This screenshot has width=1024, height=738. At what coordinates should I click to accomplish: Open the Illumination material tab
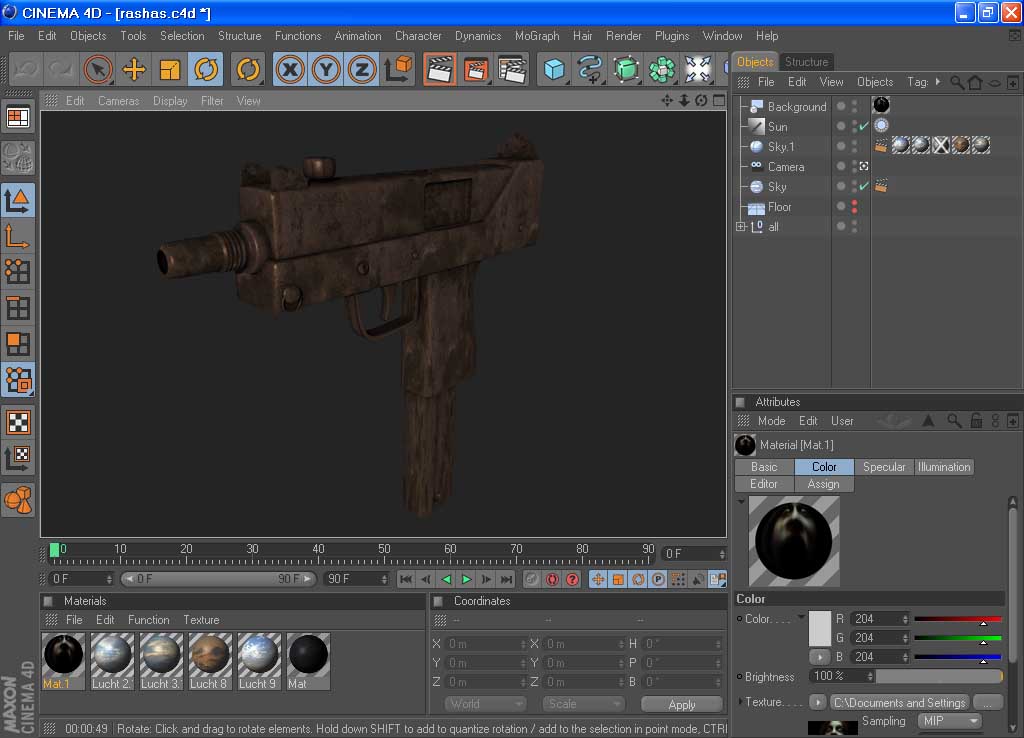pyautogui.click(x=944, y=467)
